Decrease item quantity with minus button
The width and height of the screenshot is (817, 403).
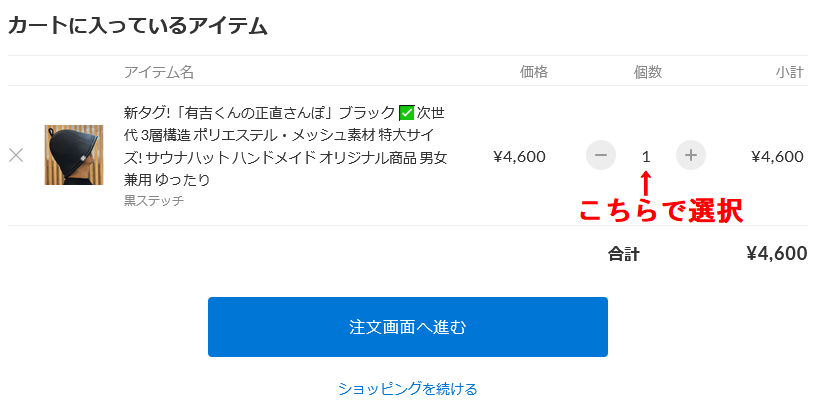pyautogui.click(x=601, y=155)
